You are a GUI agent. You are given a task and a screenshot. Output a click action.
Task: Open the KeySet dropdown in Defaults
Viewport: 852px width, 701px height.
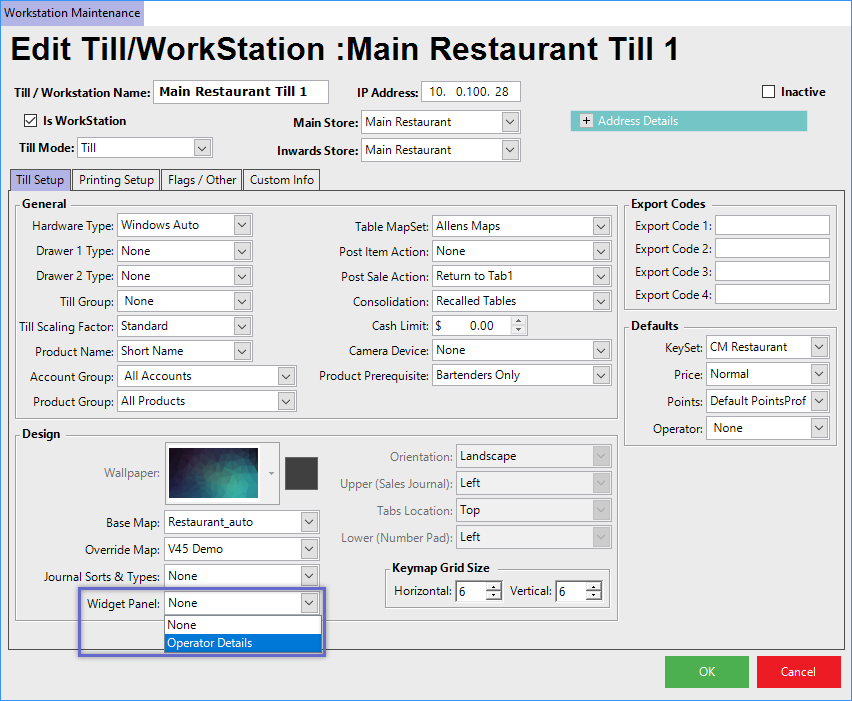819,347
